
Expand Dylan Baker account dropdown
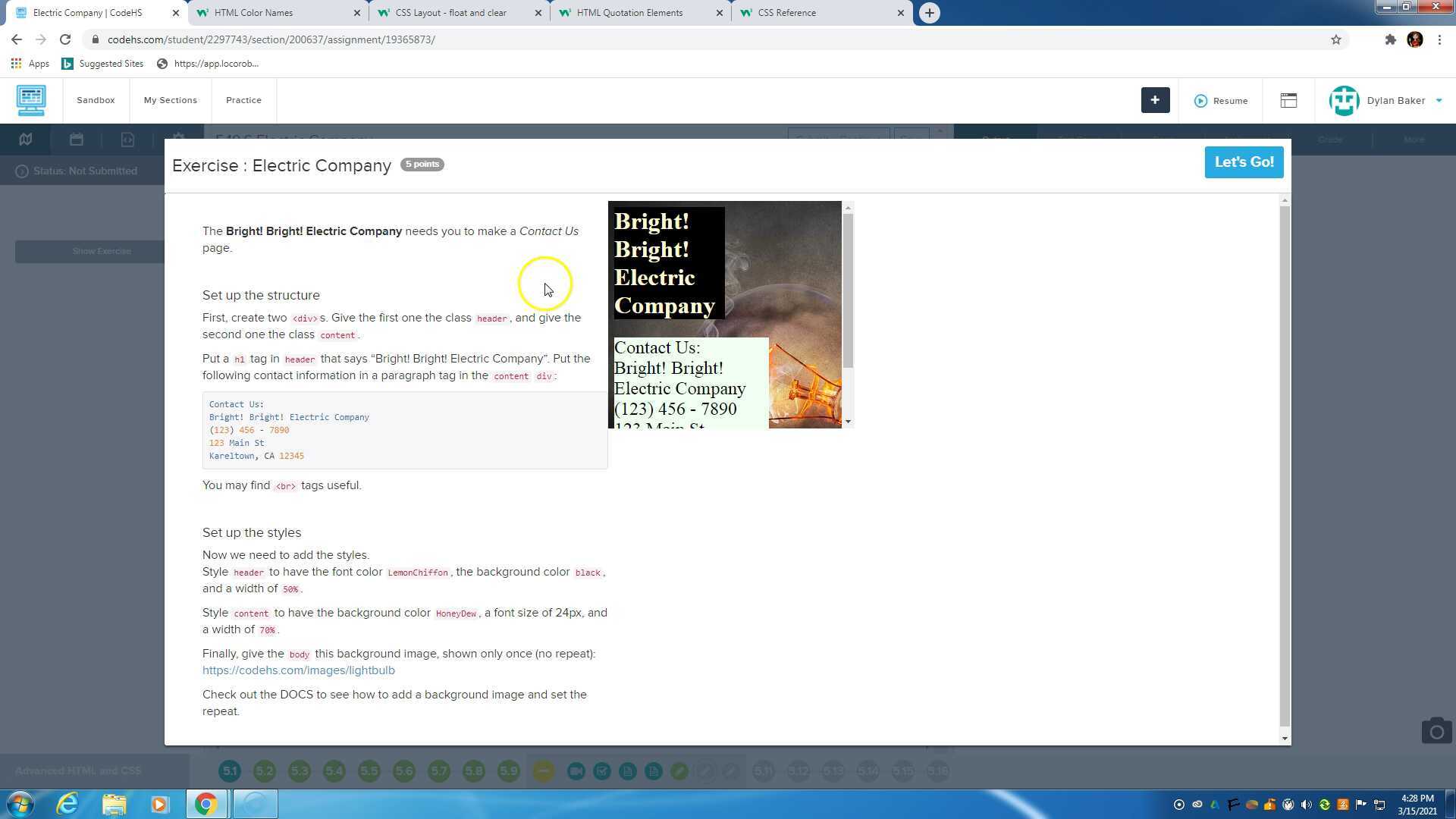[x=1439, y=101]
